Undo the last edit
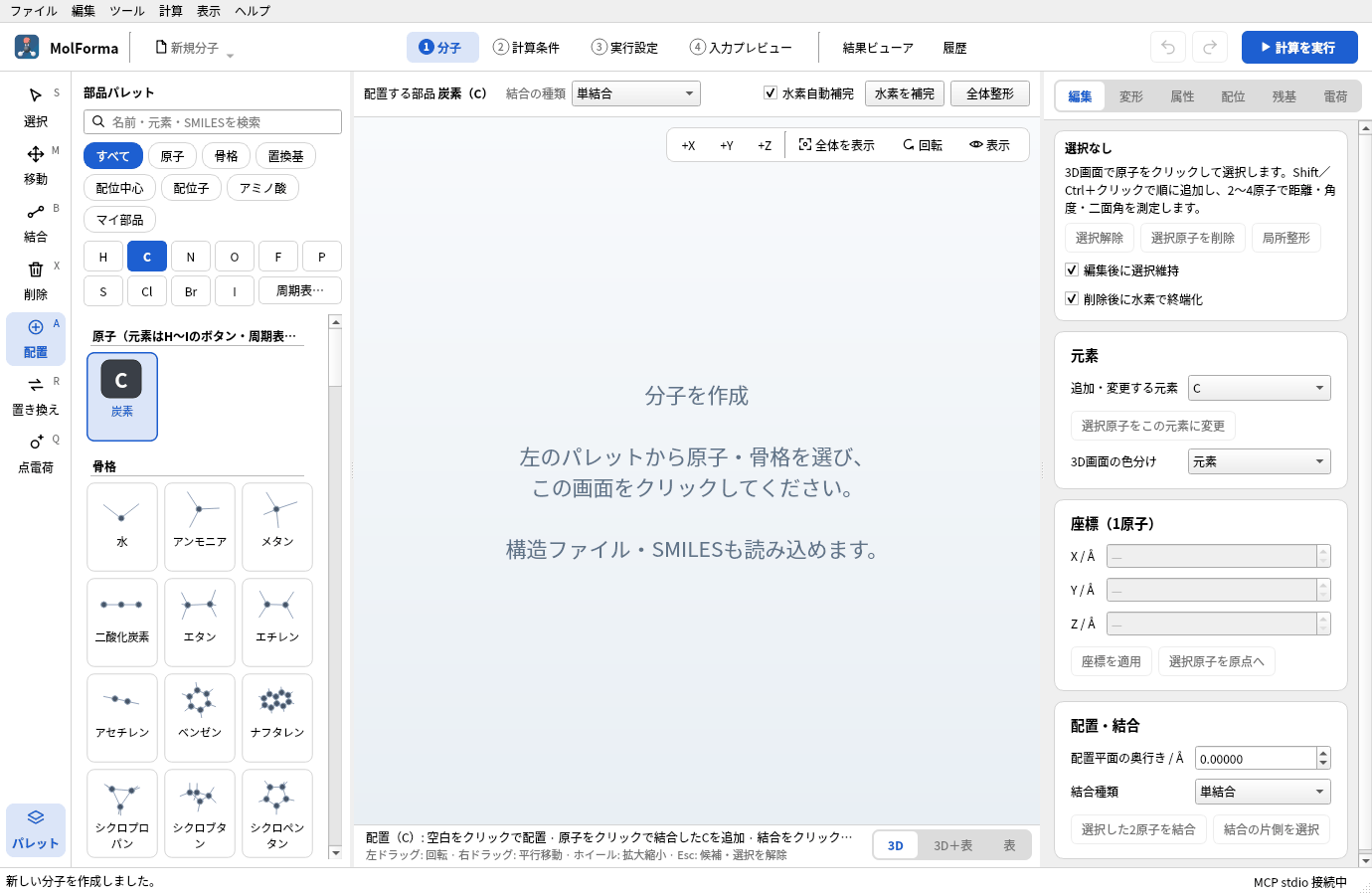 pyautogui.click(x=1168, y=47)
